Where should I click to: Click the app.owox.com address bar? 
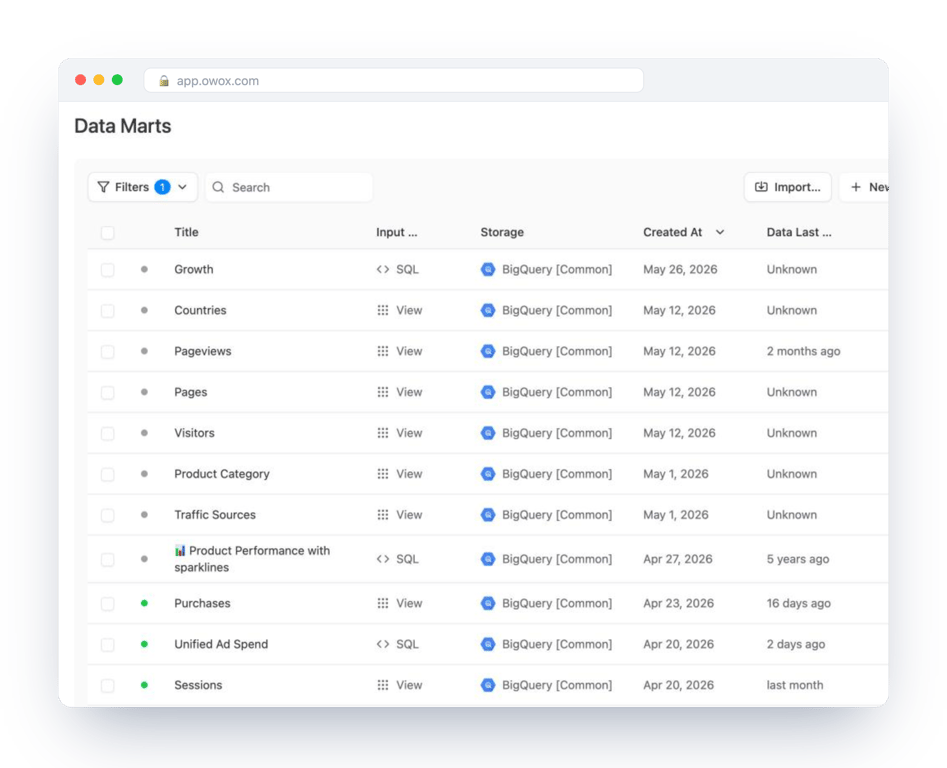pyautogui.click(x=394, y=80)
